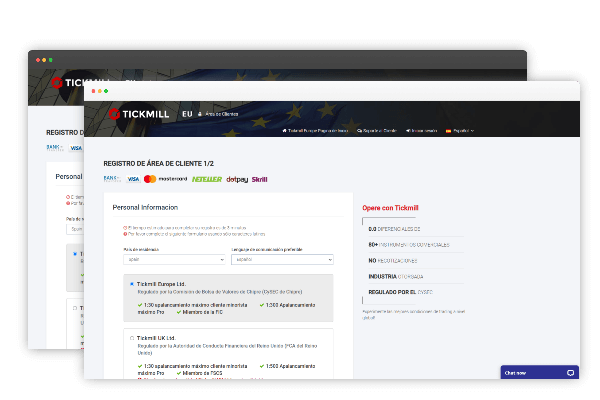Image resolution: width=600 pixels, height=400 pixels.
Task: Click the login menu link in the header
Action: [421, 131]
